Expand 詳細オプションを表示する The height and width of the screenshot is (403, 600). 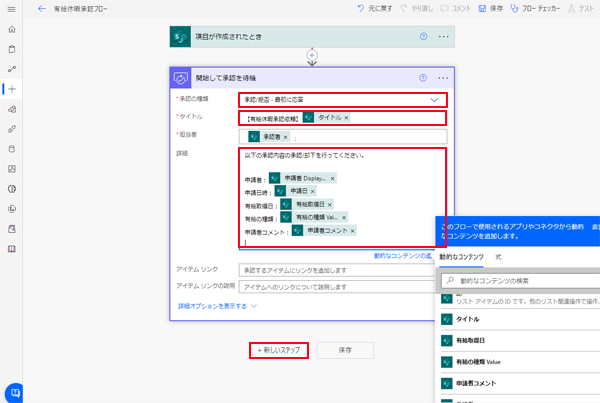pyautogui.click(x=217, y=306)
